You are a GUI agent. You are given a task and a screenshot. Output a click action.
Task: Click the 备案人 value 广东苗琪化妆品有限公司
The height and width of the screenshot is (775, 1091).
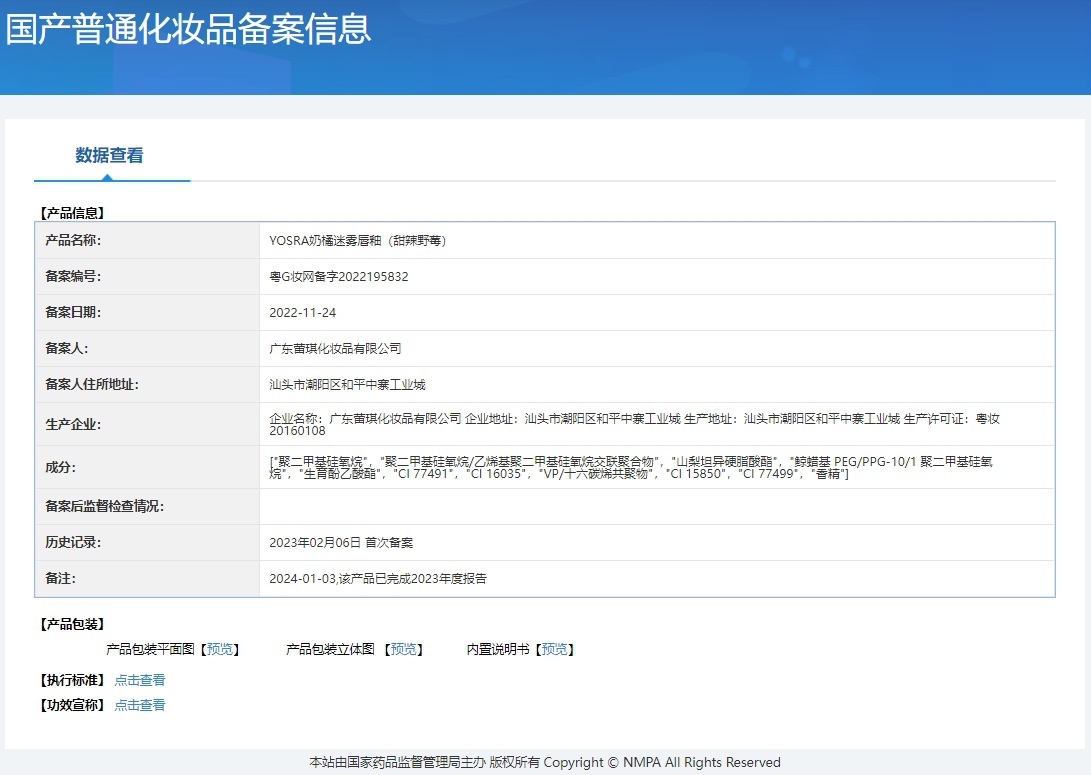click(335, 349)
